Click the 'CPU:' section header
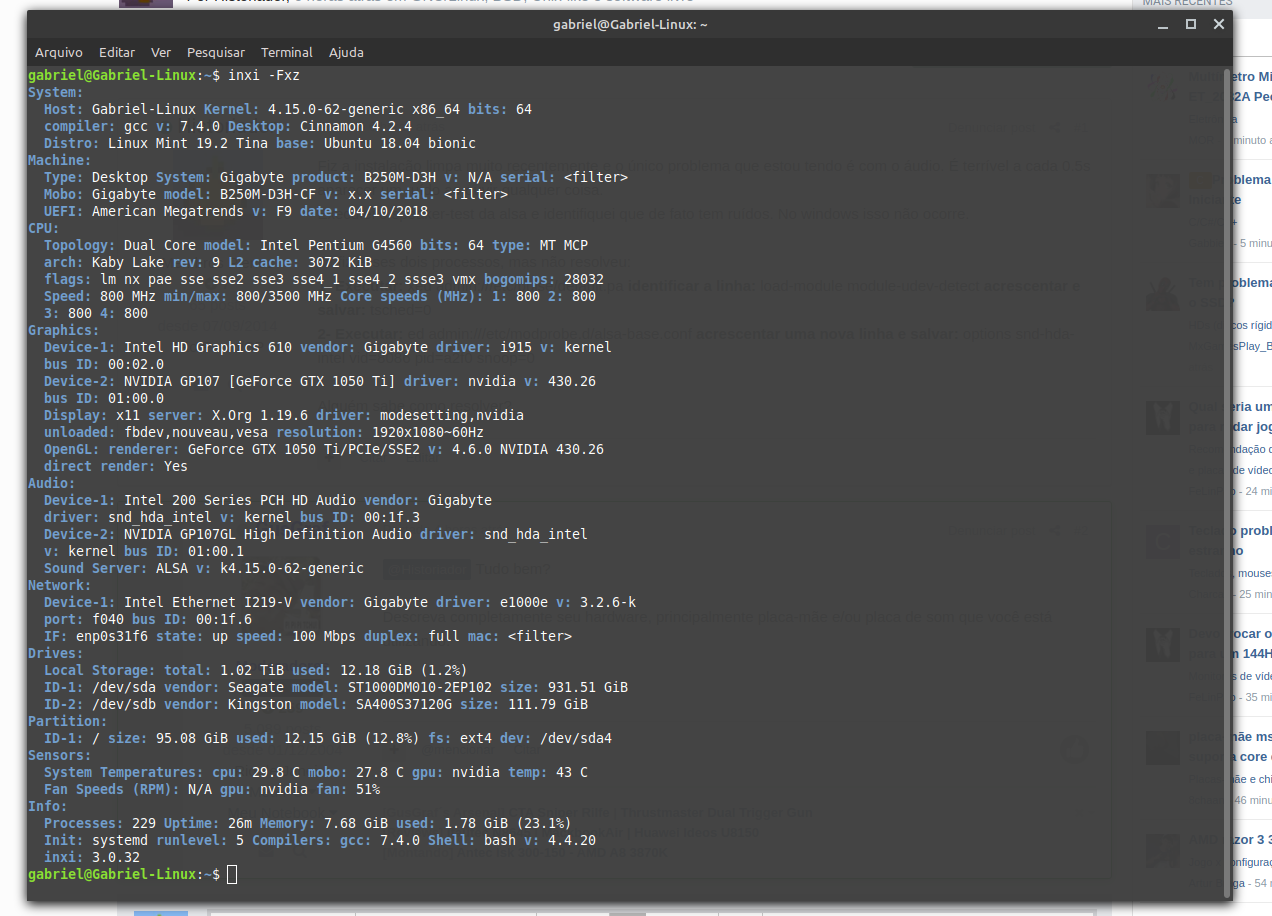Viewport: 1272px width, 916px height. [44, 228]
